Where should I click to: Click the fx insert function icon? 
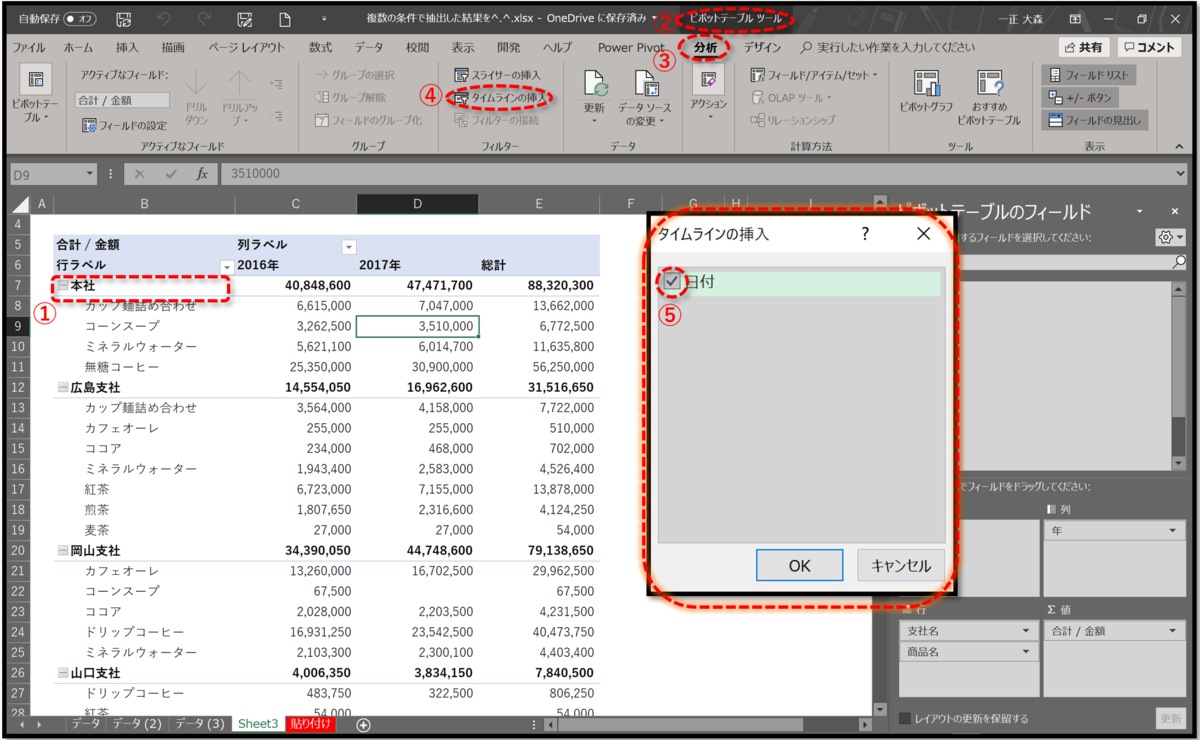pos(202,173)
